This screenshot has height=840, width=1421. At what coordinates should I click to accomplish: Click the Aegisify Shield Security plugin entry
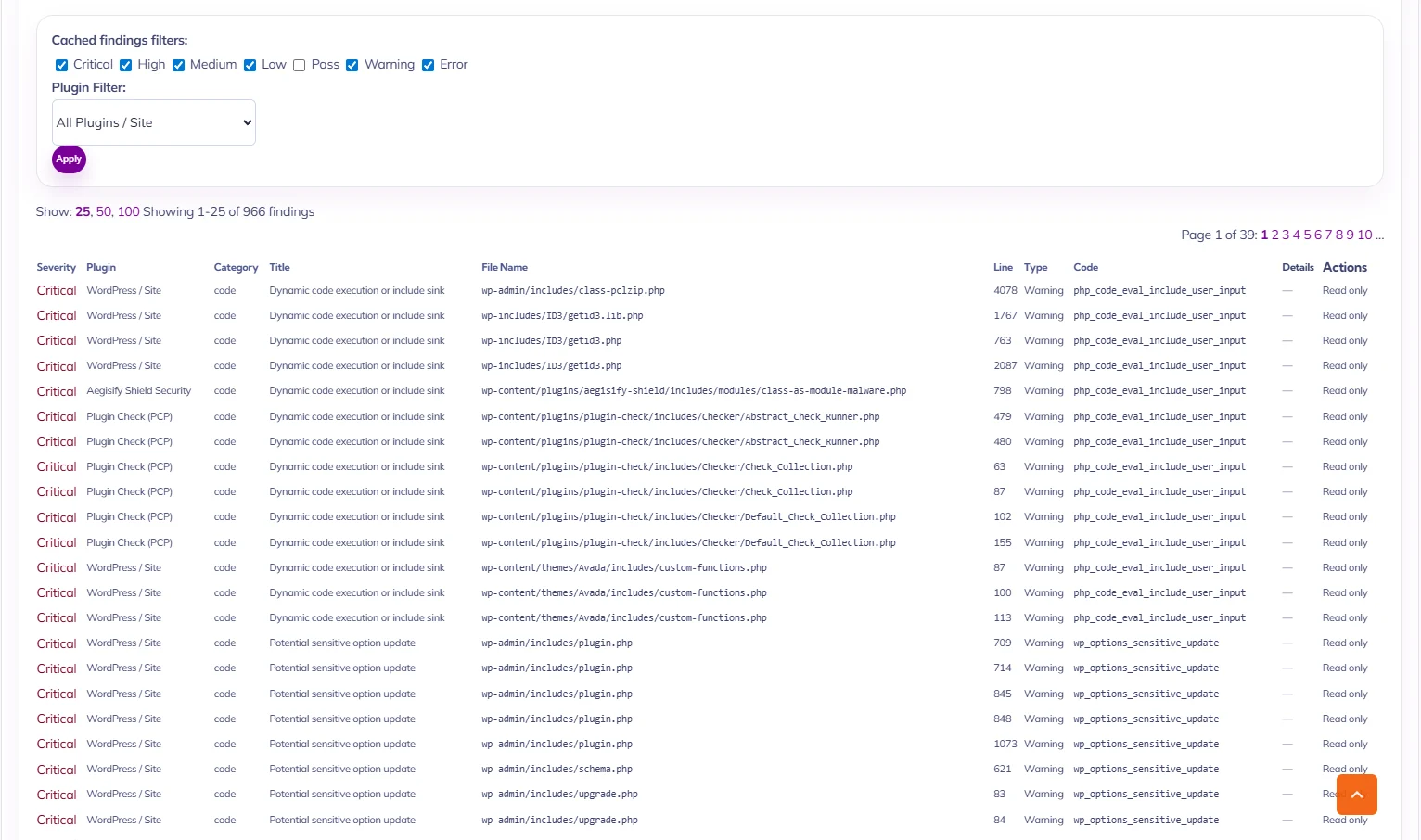[139, 391]
